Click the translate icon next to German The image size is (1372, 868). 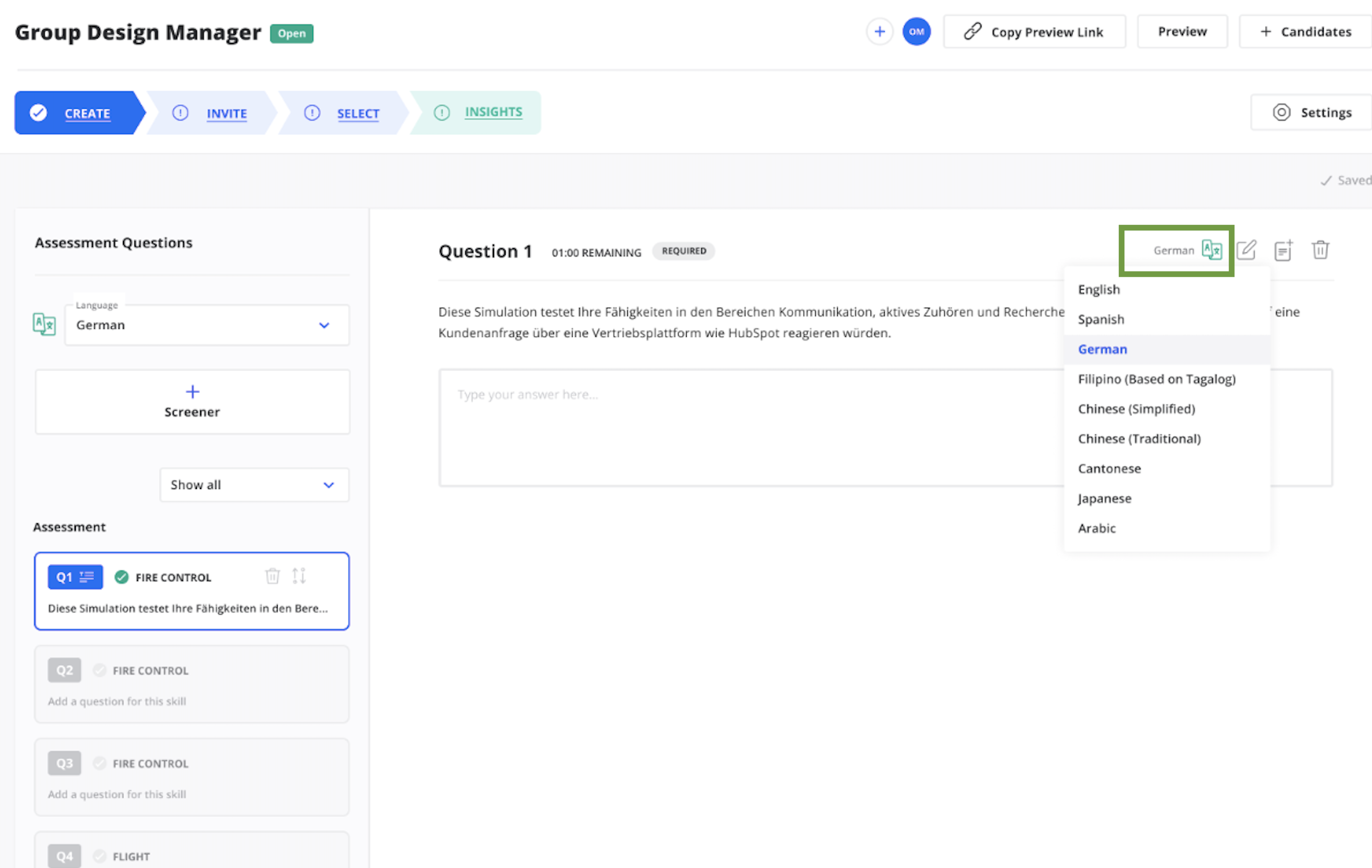coord(1211,249)
